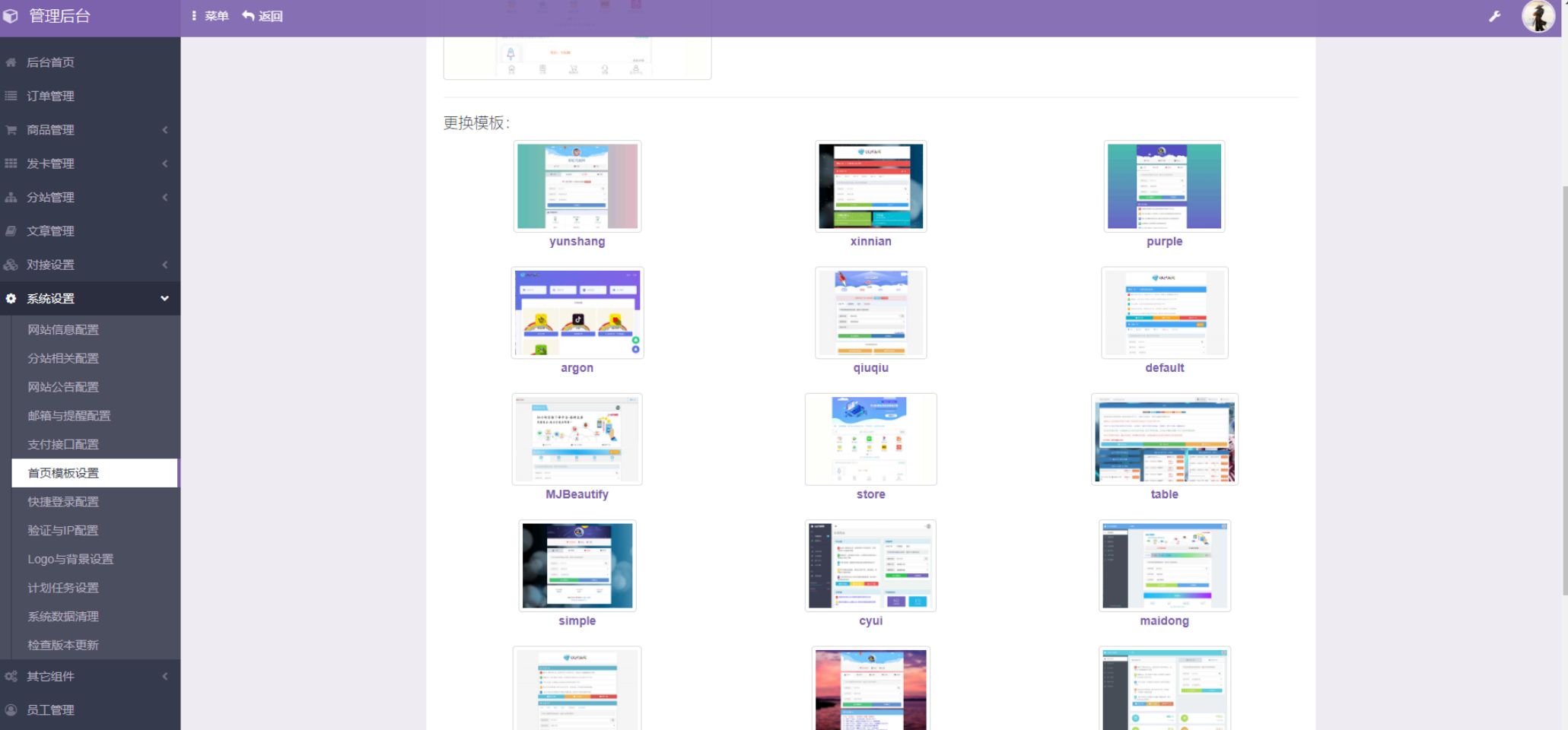The width and height of the screenshot is (1568, 730).
Task: Click the gear icon beside 系统设置
Action: click(x=10, y=298)
